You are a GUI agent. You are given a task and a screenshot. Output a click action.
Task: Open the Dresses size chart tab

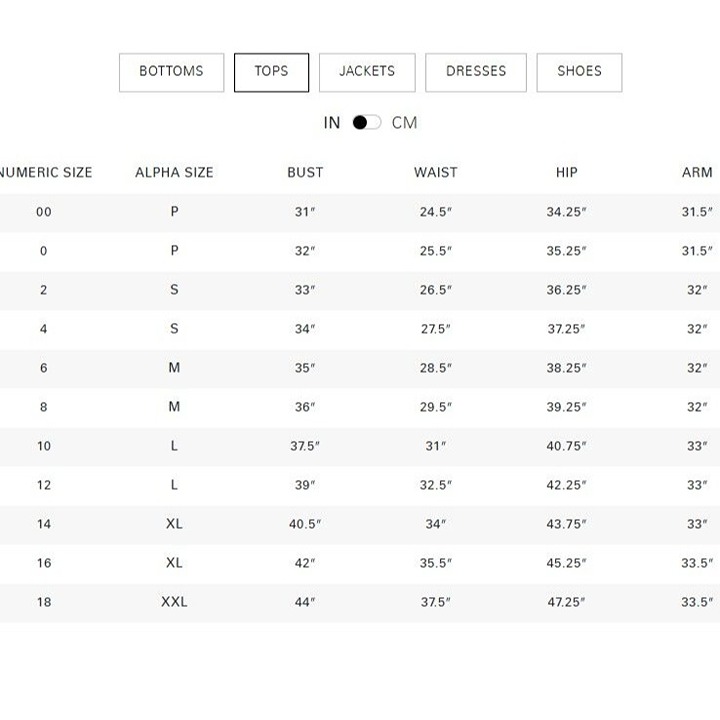click(x=476, y=73)
